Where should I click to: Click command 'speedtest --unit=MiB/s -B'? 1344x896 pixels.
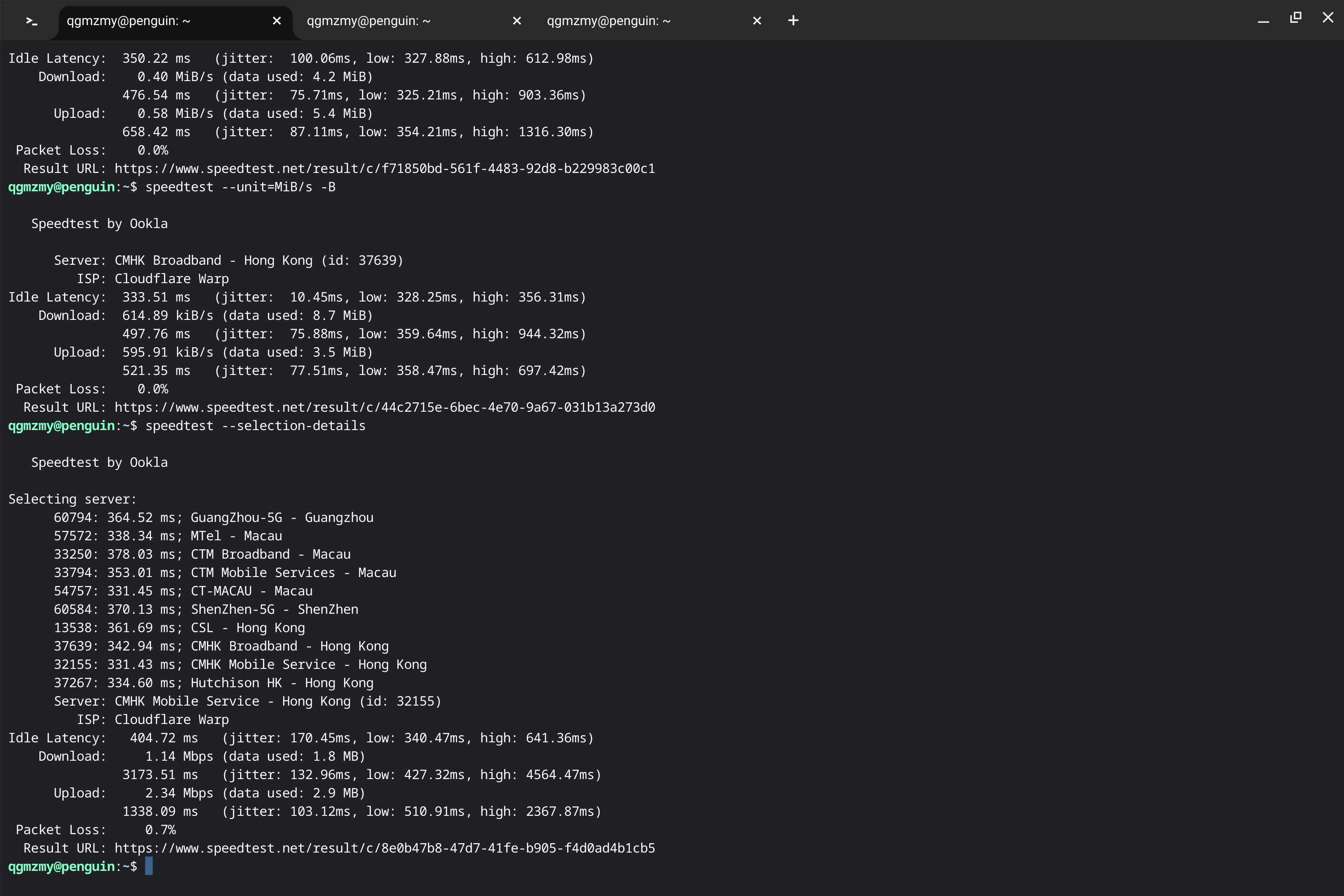(240, 187)
